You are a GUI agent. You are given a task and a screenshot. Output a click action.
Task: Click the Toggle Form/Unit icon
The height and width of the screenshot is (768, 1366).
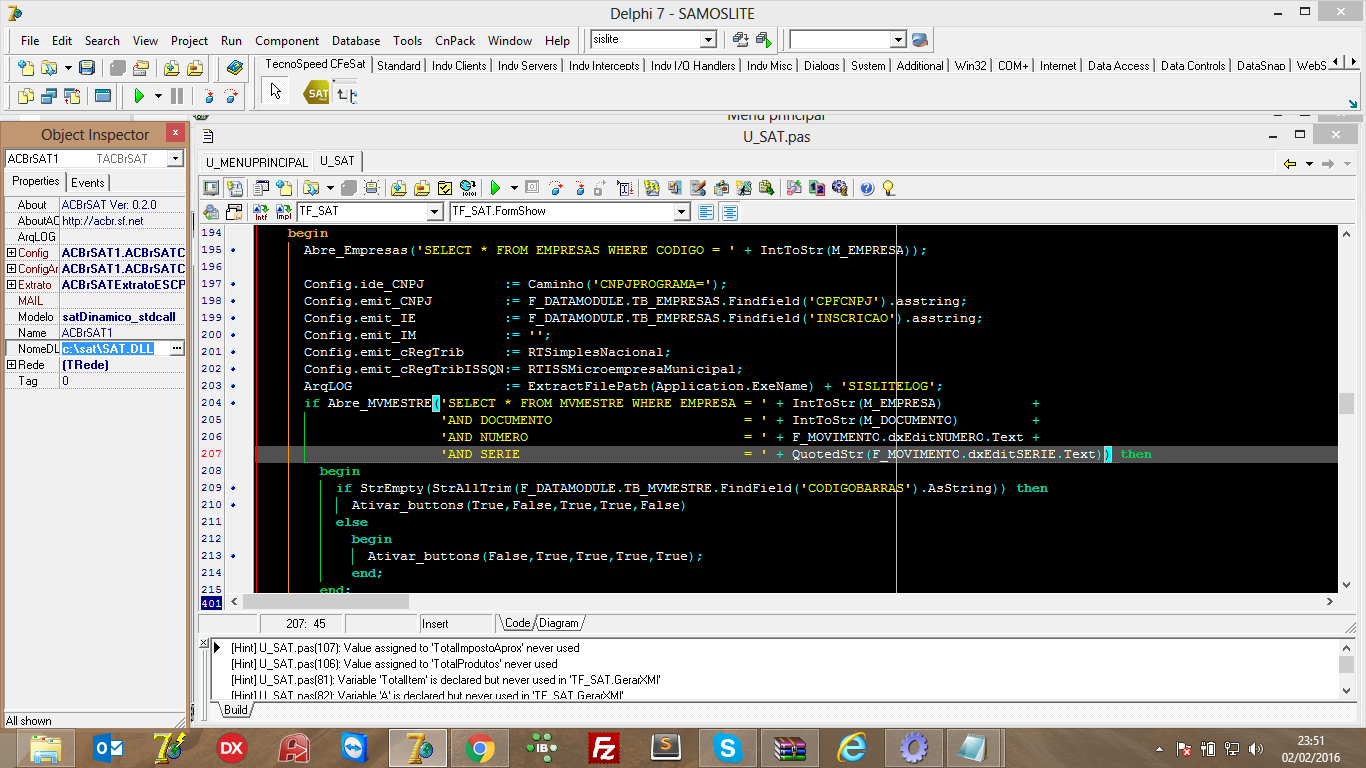pyautogui.click(x=72, y=96)
